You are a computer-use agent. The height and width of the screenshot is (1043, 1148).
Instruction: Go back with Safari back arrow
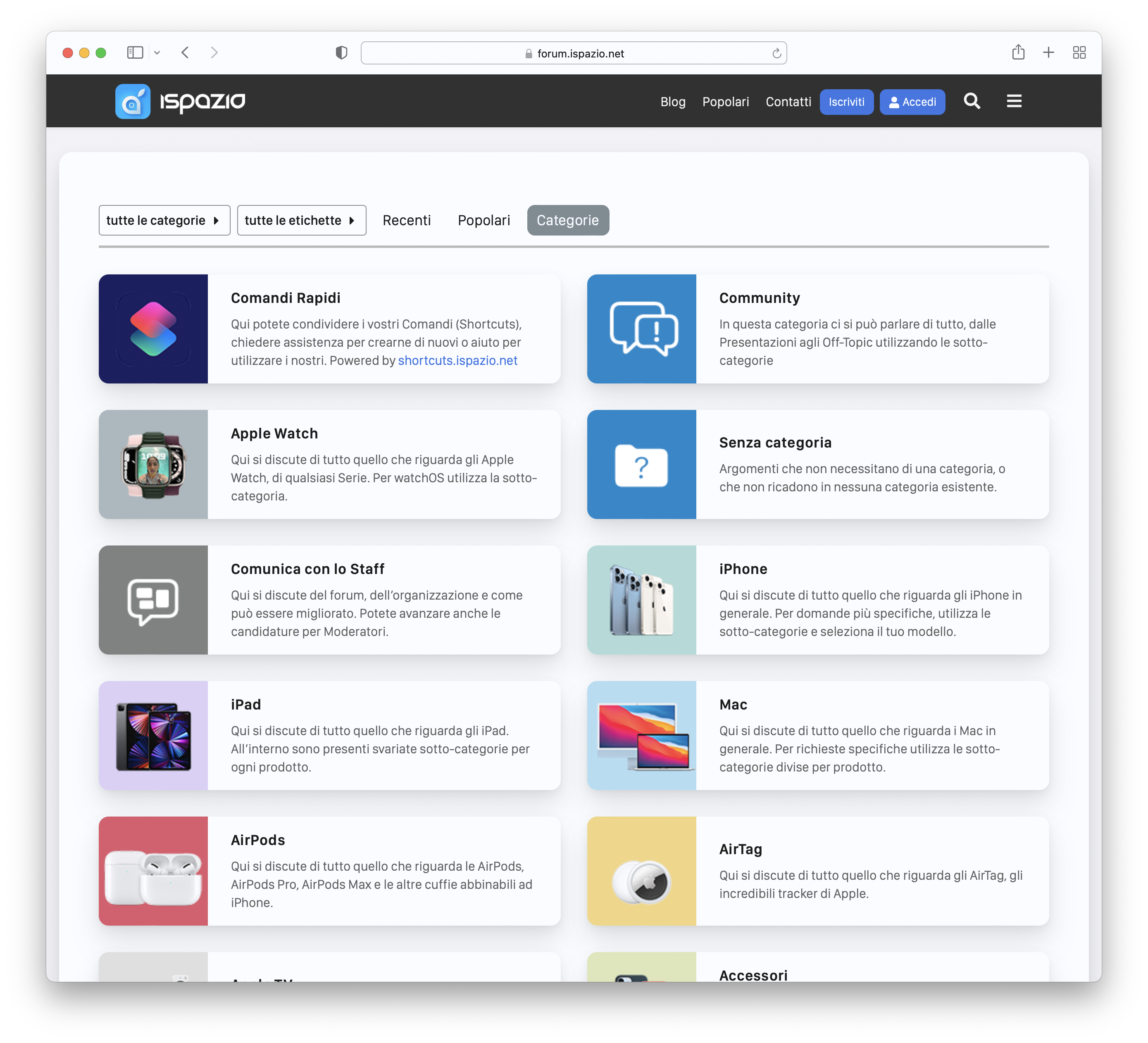(x=185, y=53)
